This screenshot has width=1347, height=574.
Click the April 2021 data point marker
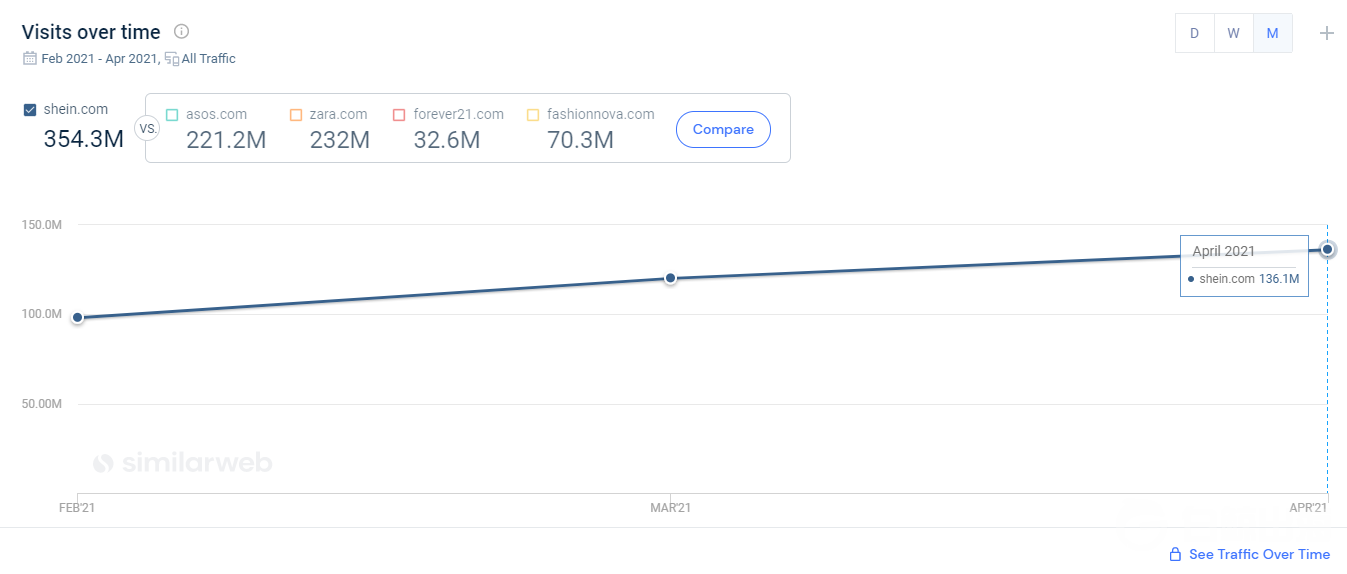pos(1327,249)
